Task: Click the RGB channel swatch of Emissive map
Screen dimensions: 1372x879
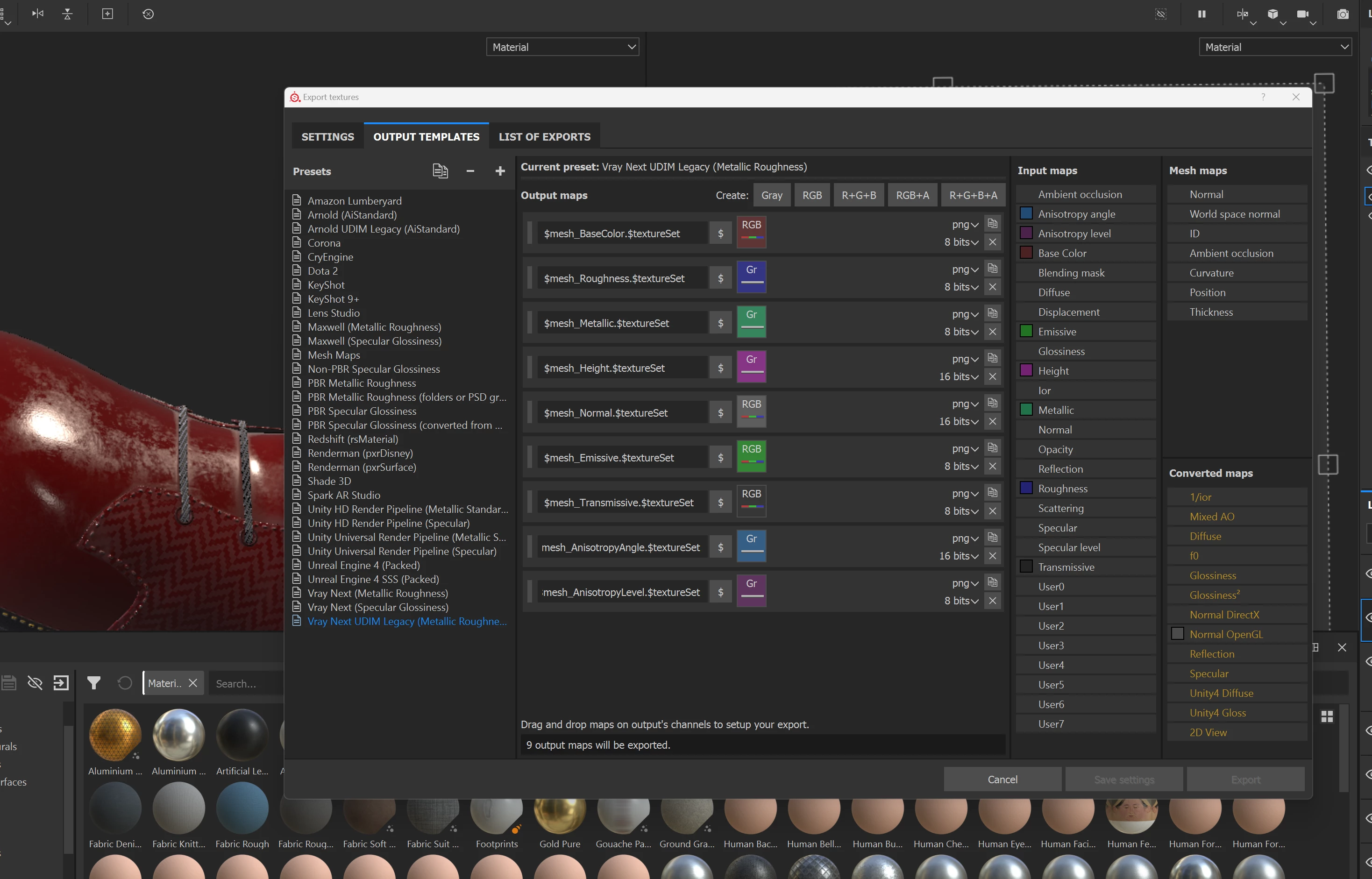Action: (751, 456)
